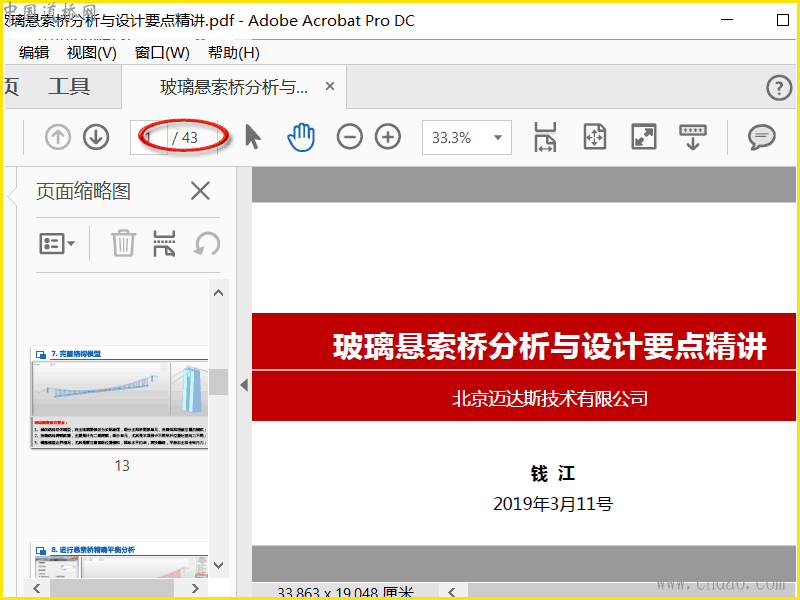Choose the Selection arrow tool
800x600 pixels.
coord(253,137)
